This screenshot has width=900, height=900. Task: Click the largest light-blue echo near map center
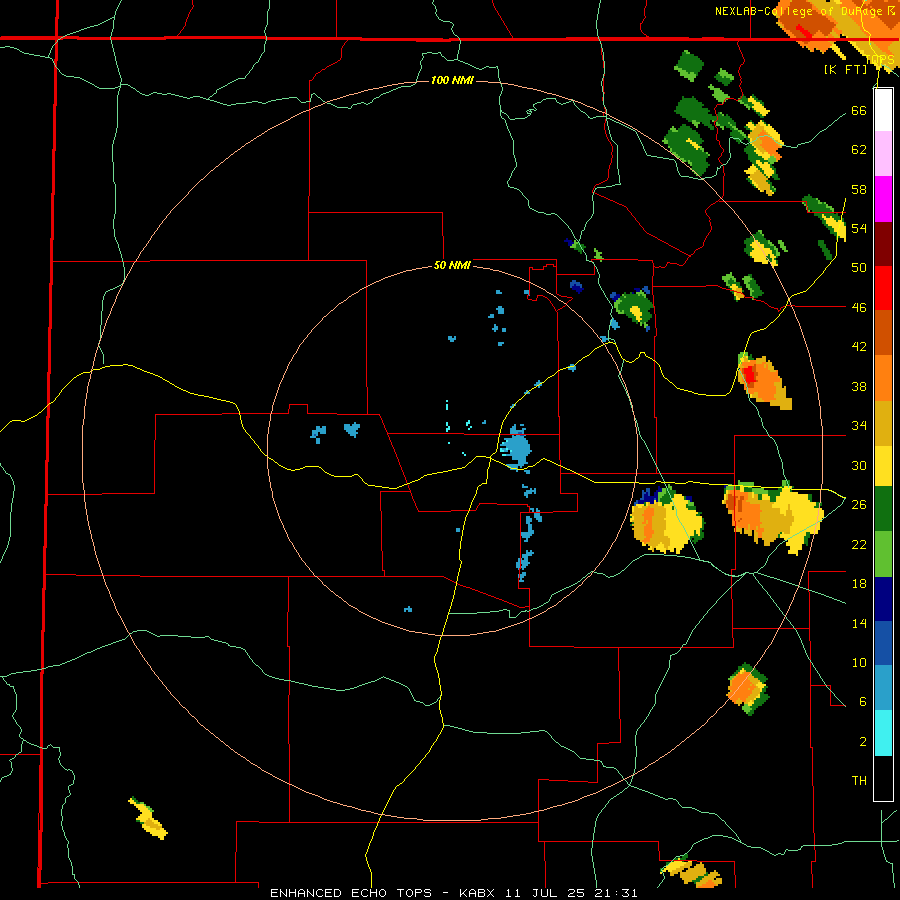[x=516, y=448]
